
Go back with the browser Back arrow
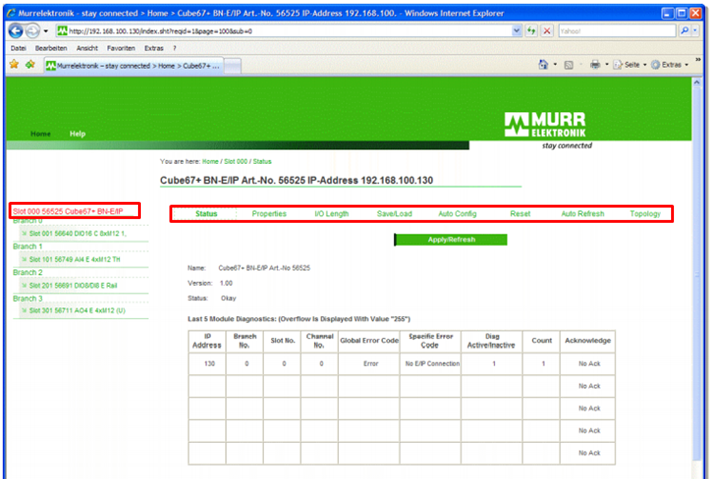(x=15, y=31)
